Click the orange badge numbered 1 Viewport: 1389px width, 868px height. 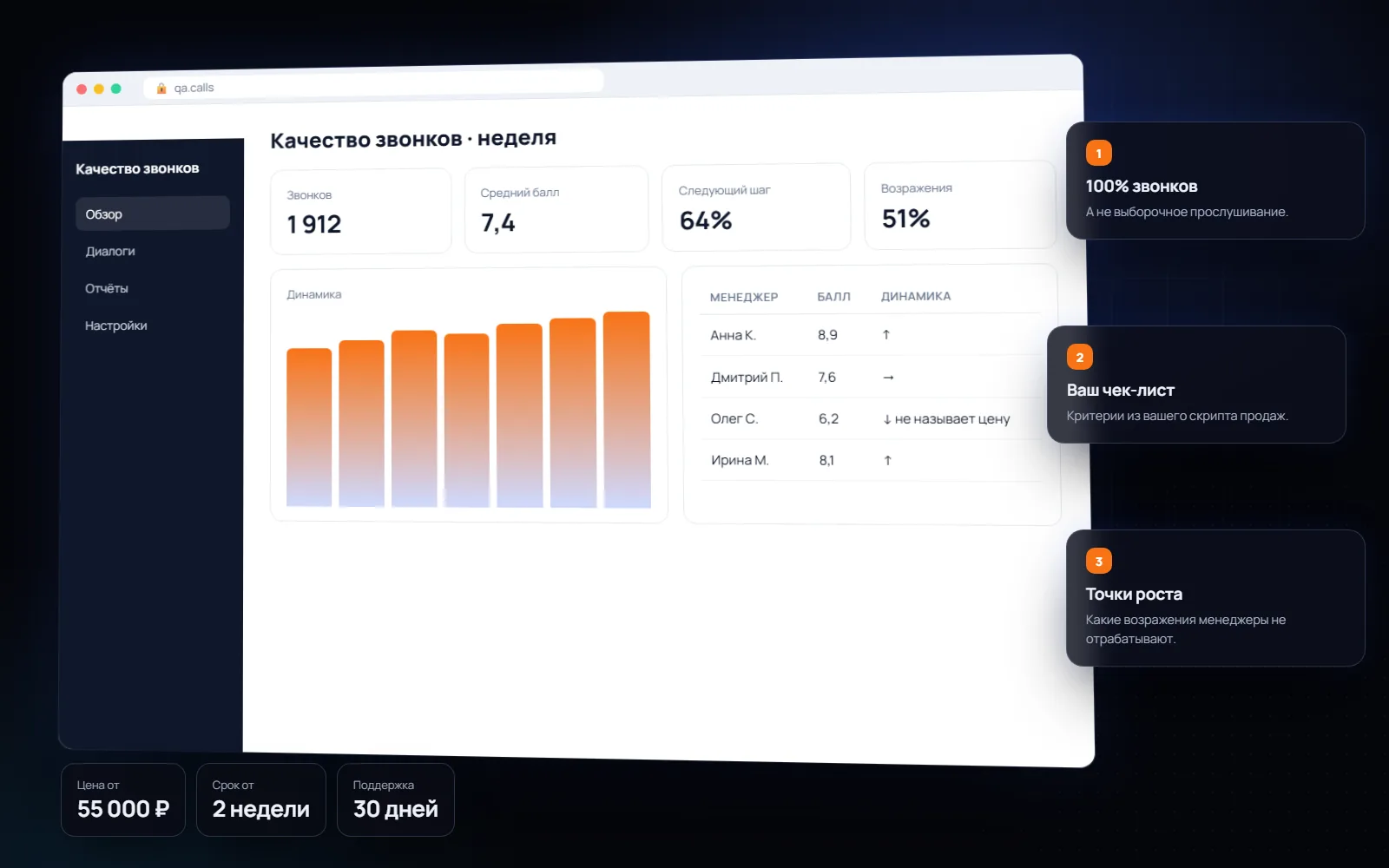(1098, 153)
